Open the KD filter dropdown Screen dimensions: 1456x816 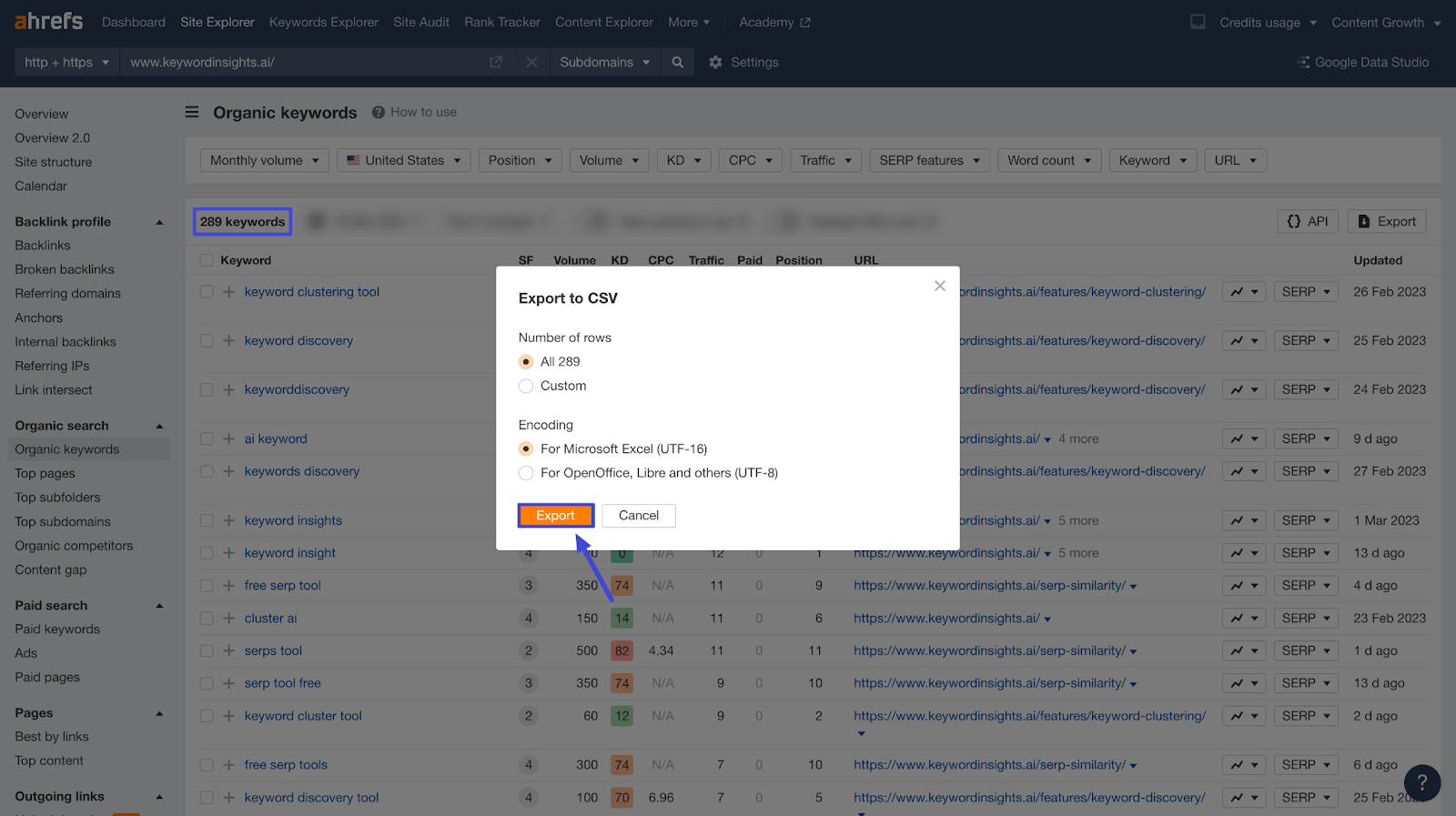click(x=683, y=160)
